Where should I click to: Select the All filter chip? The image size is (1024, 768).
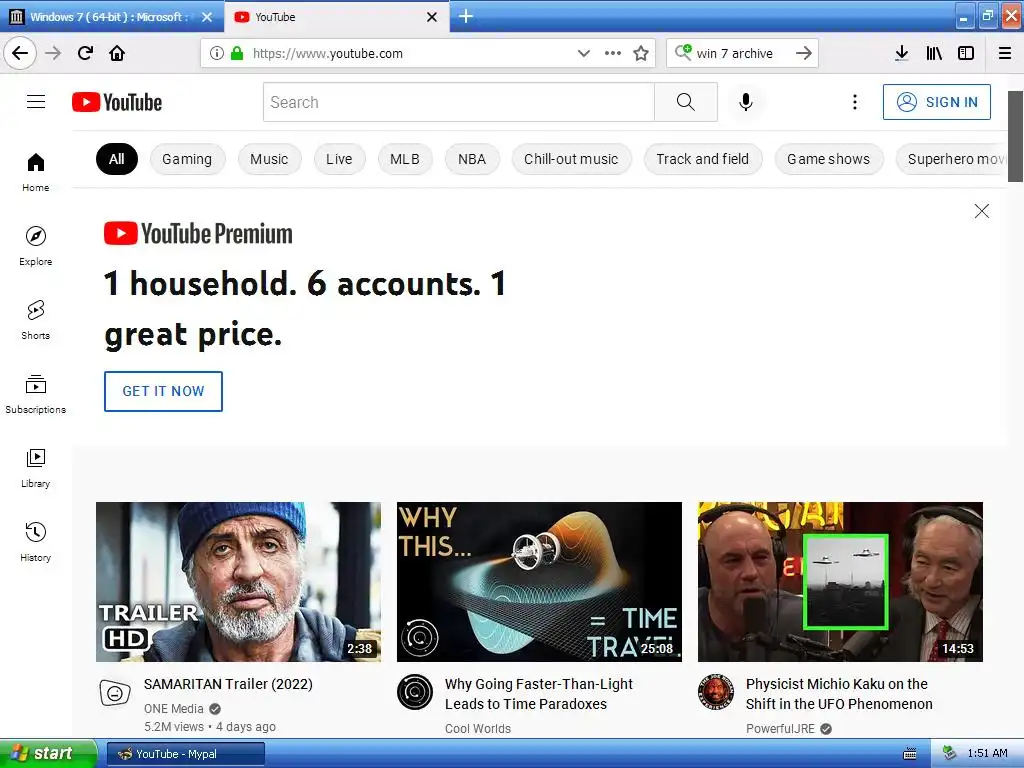pos(117,159)
